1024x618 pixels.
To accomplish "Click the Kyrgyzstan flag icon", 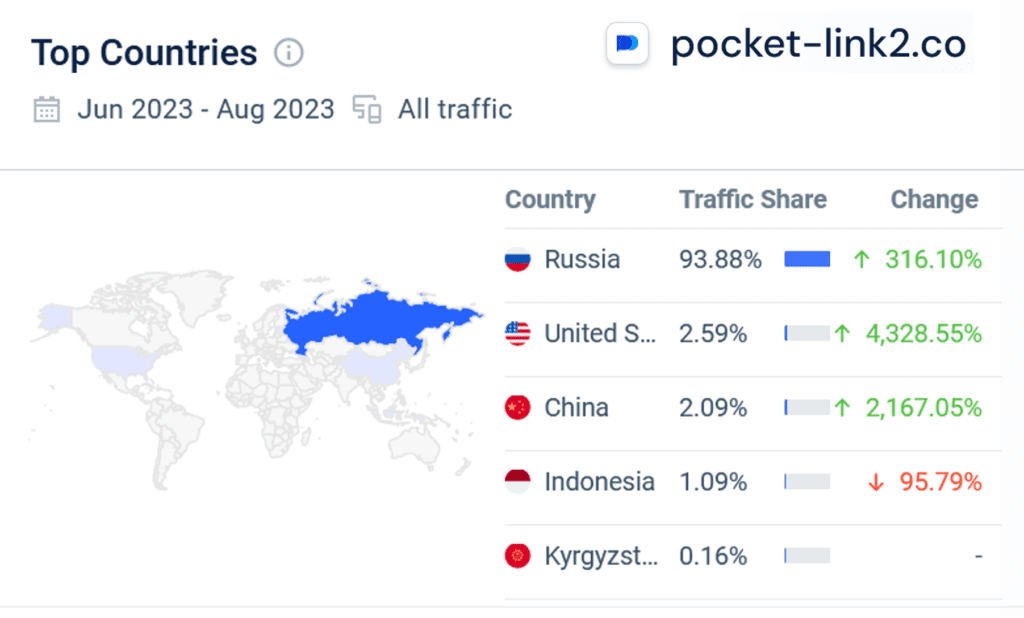I will (x=517, y=556).
